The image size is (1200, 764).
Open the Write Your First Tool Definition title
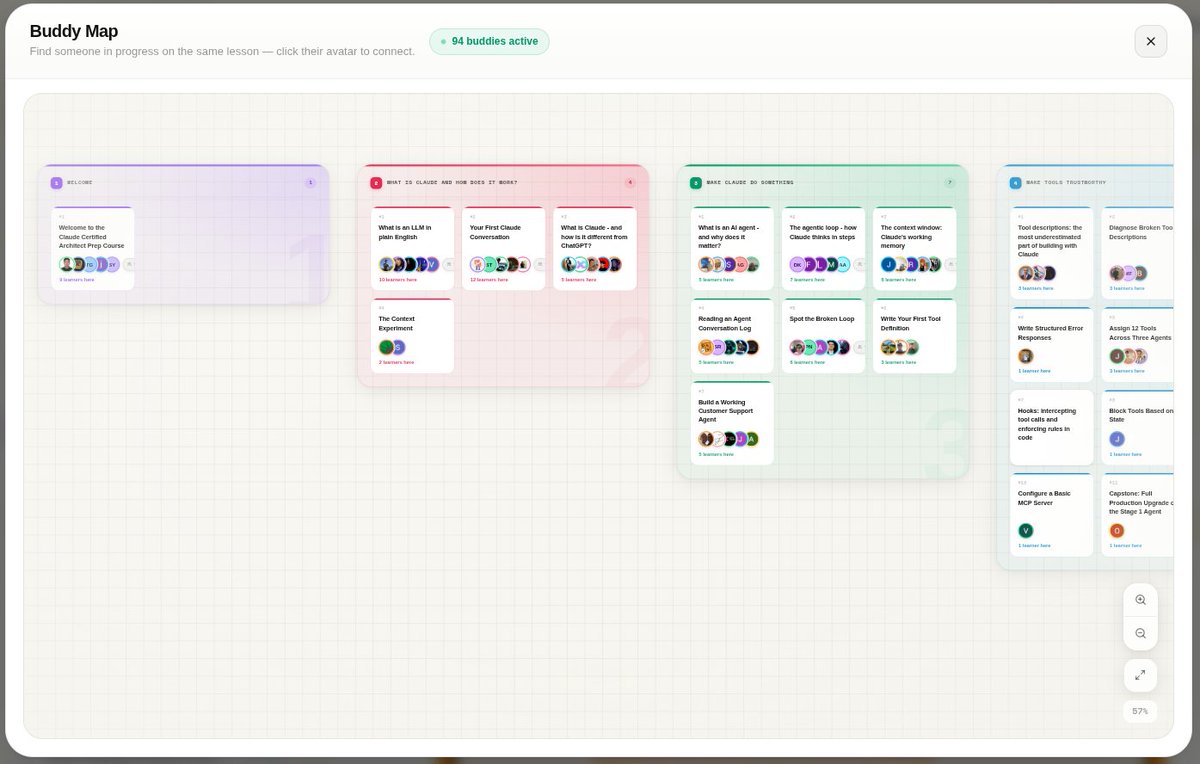[911, 323]
